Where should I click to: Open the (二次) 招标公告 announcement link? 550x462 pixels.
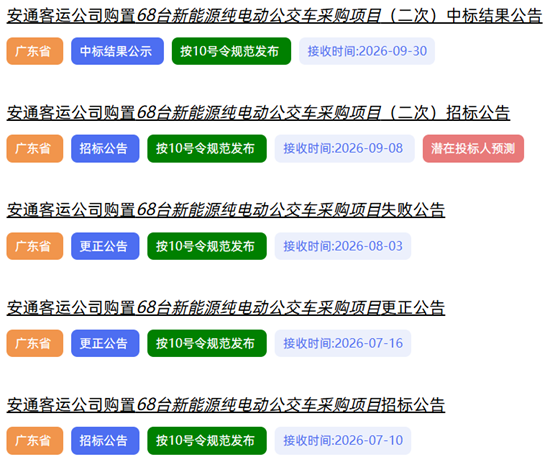(258, 113)
